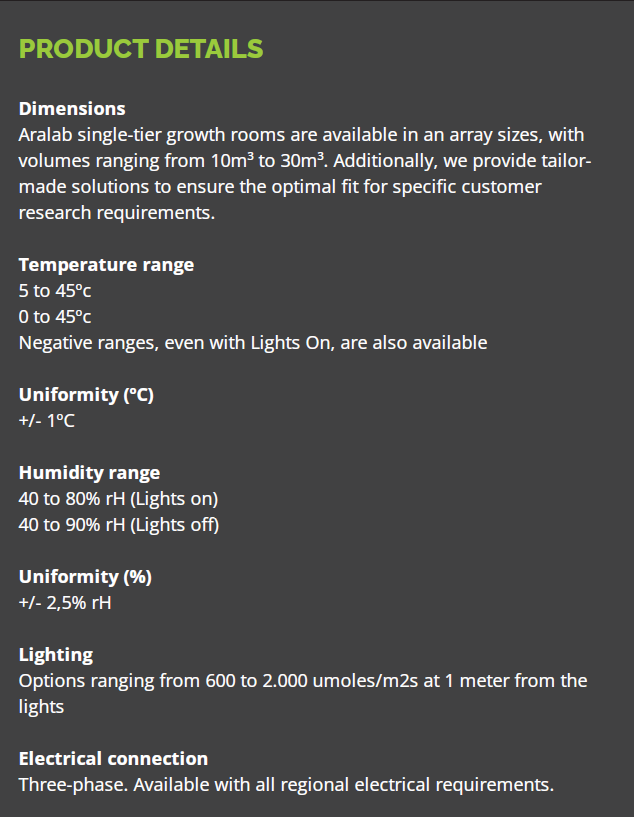This screenshot has width=634, height=817.
Task: Select the Electrical connection heading
Action: (113, 759)
